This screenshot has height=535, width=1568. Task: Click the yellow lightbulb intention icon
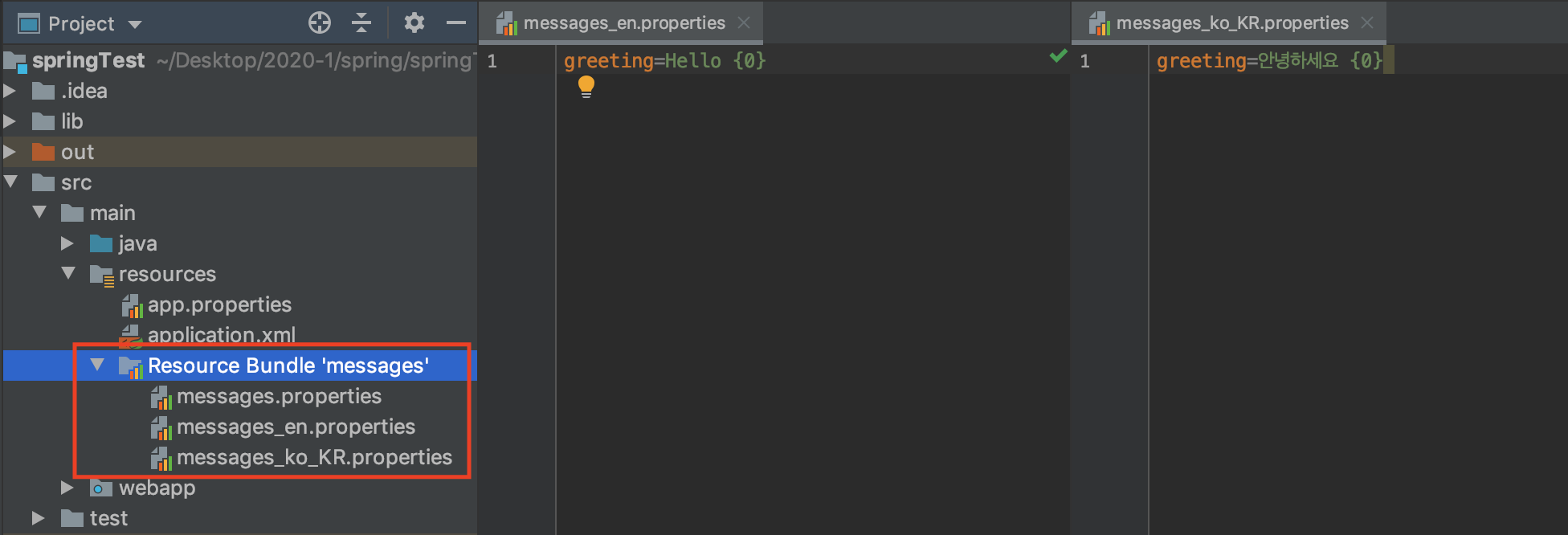pyautogui.click(x=586, y=87)
